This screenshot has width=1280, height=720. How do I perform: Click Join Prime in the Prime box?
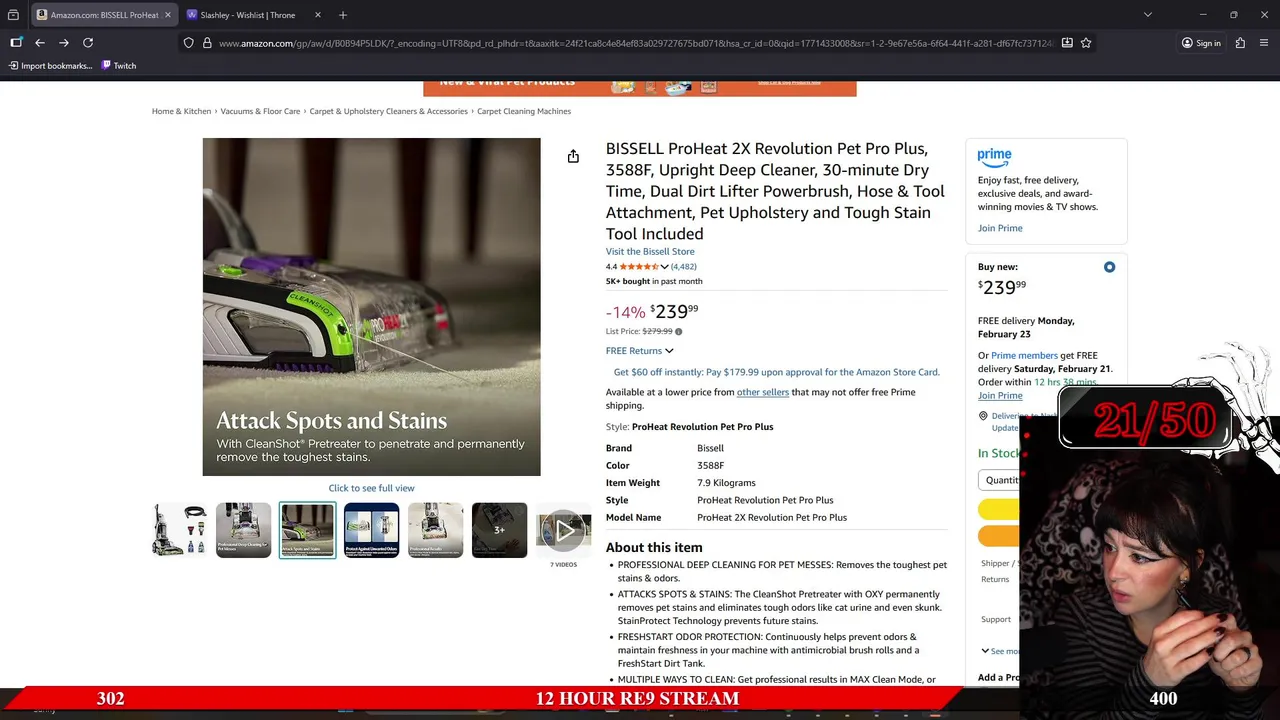point(1000,228)
